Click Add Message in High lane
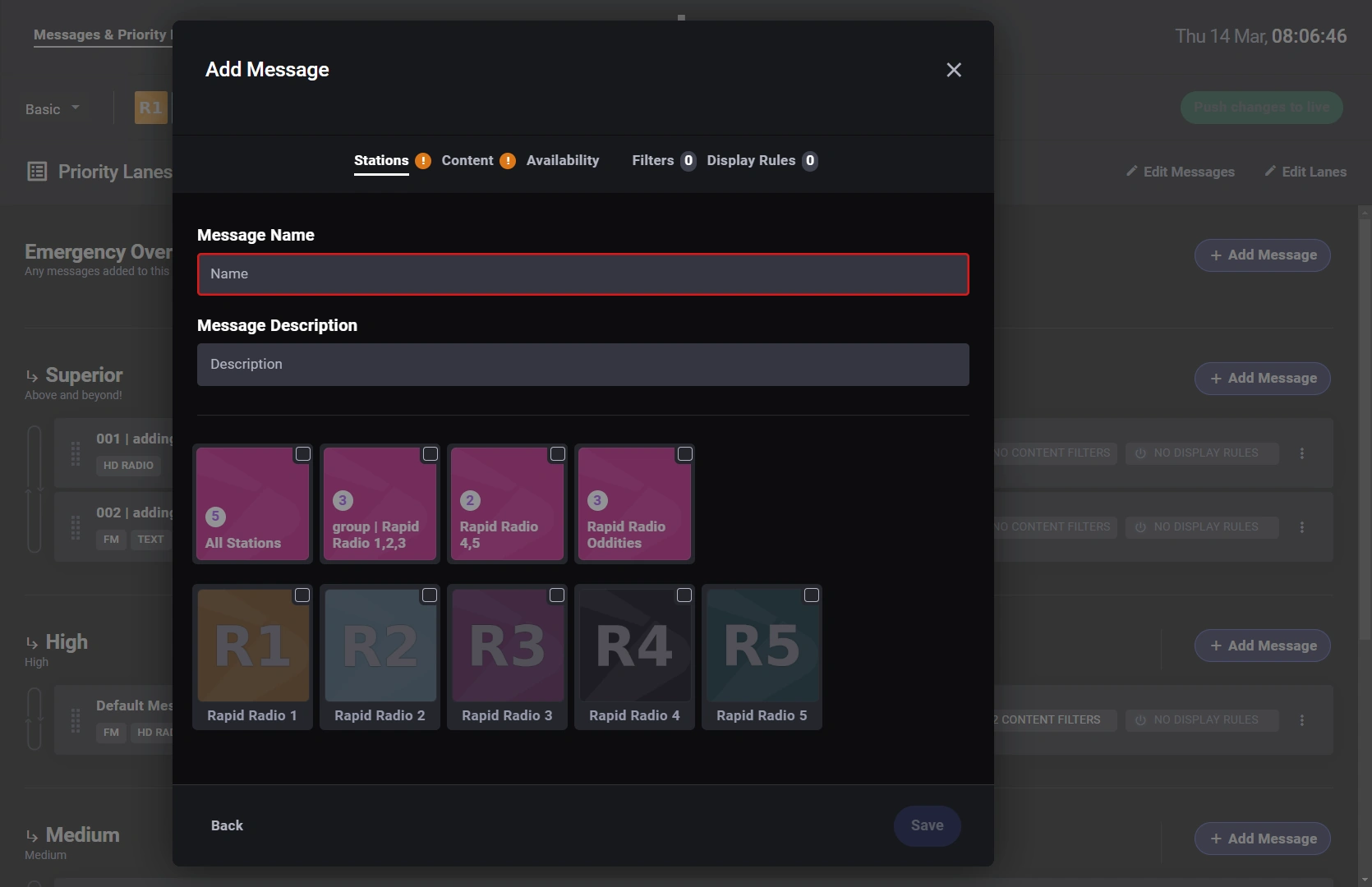The image size is (1372, 887). pos(1263,646)
